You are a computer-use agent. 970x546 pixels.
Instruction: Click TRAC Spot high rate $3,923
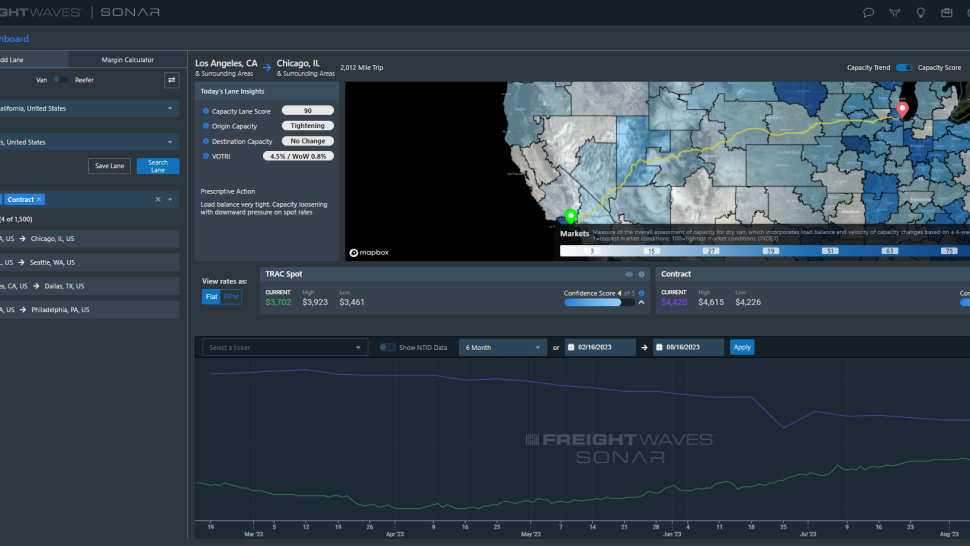click(315, 302)
